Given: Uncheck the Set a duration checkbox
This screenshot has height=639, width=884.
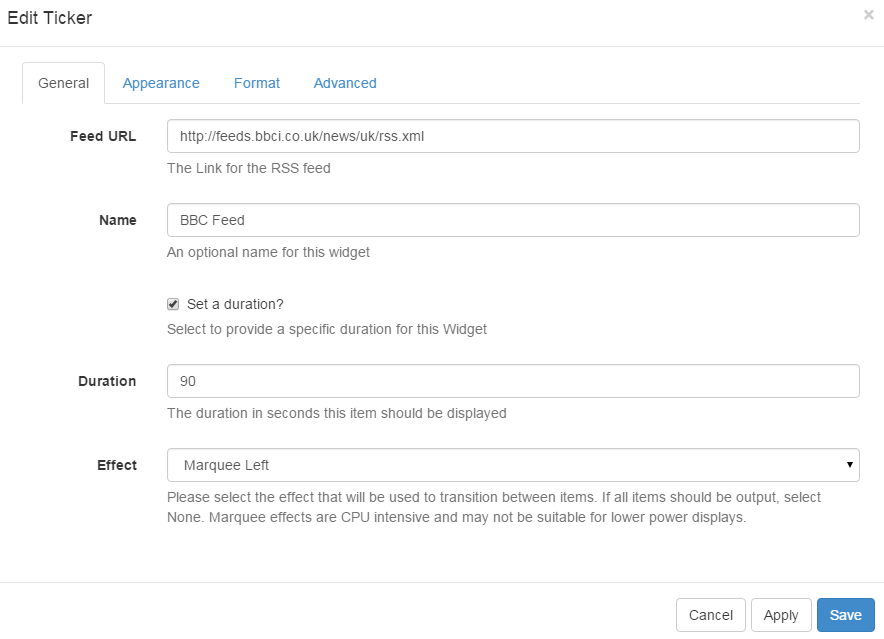Looking at the screenshot, I should pyautogui.click(x=173, y=304).
